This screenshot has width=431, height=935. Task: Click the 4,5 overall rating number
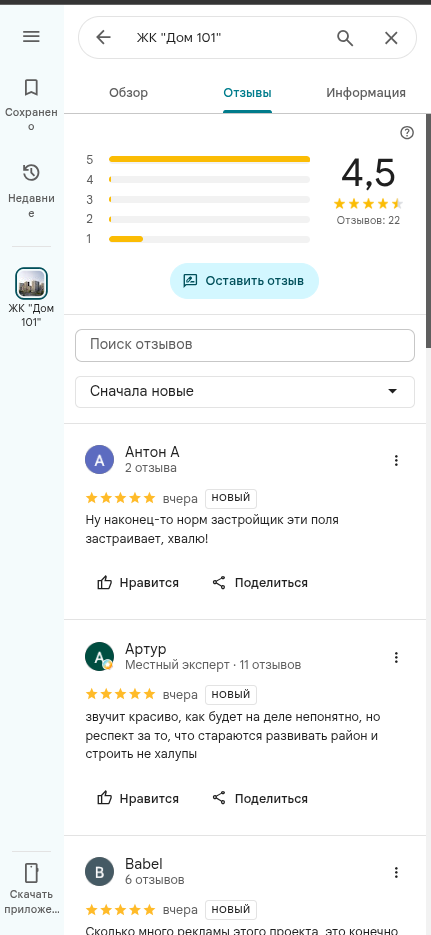368,173
